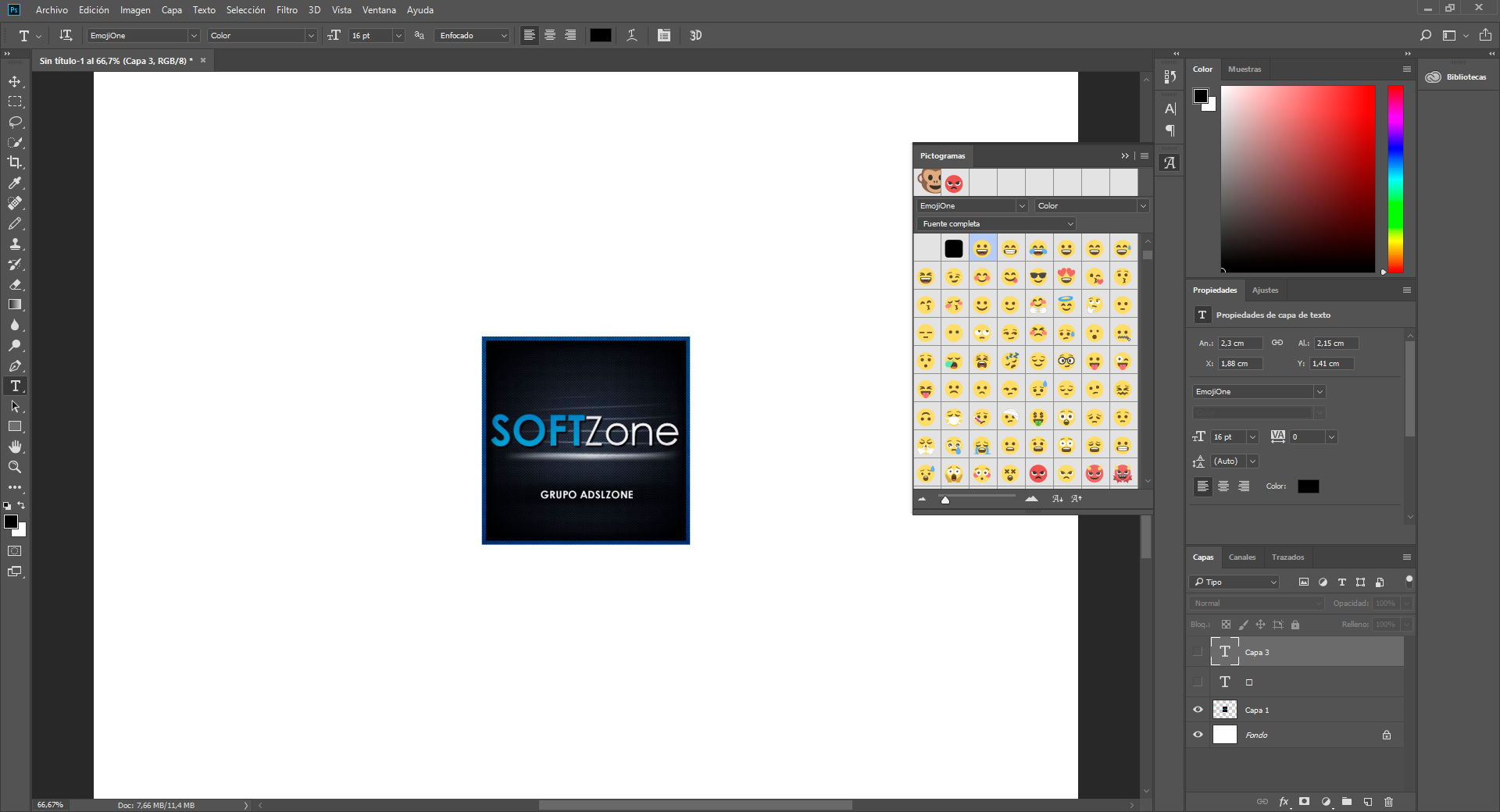Collapse the Pictogramas panel with double arrows
This screenshot has height=812, width=1500.
1125,156
